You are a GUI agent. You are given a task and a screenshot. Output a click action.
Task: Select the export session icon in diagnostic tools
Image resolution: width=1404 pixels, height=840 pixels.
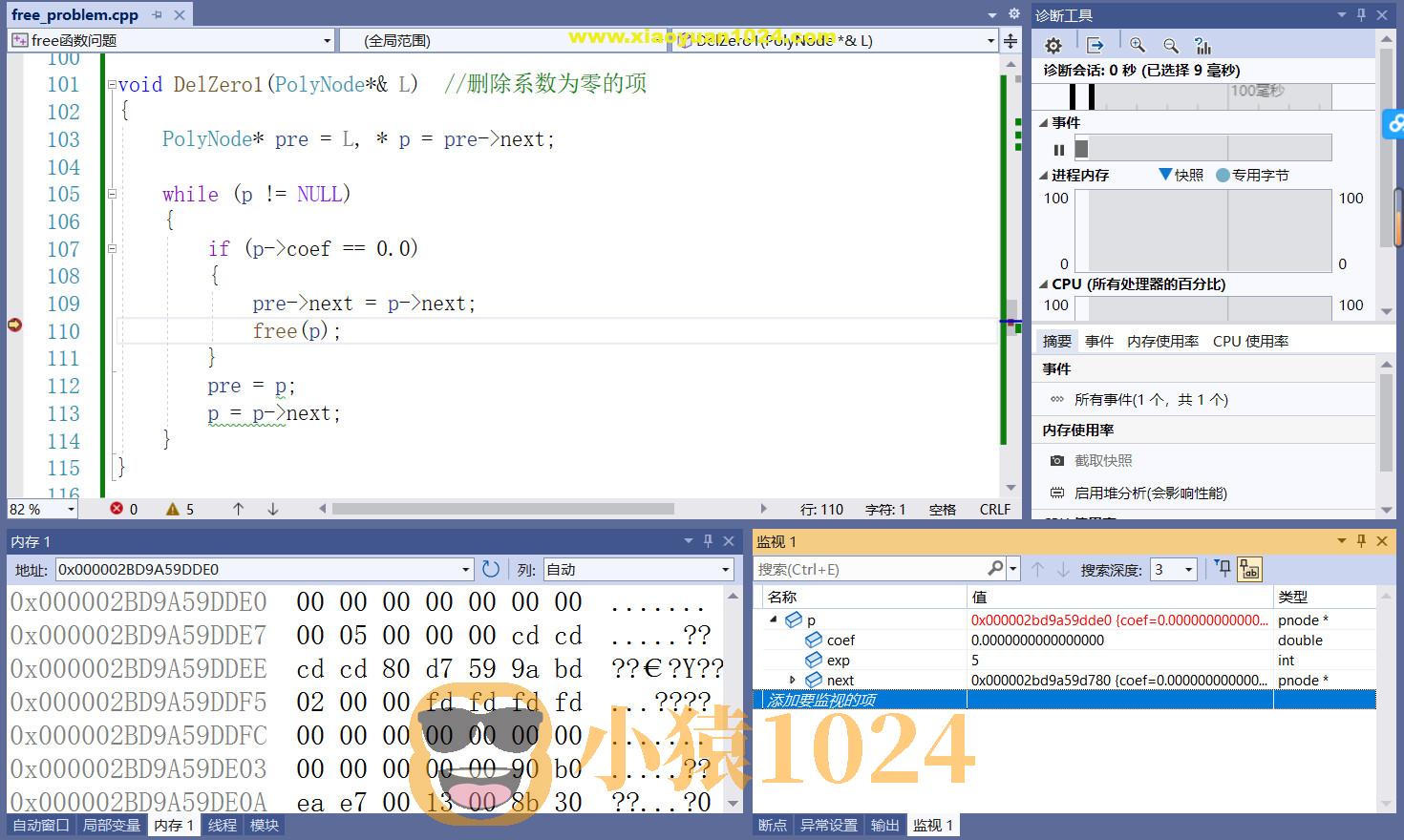coord(1095,45)
